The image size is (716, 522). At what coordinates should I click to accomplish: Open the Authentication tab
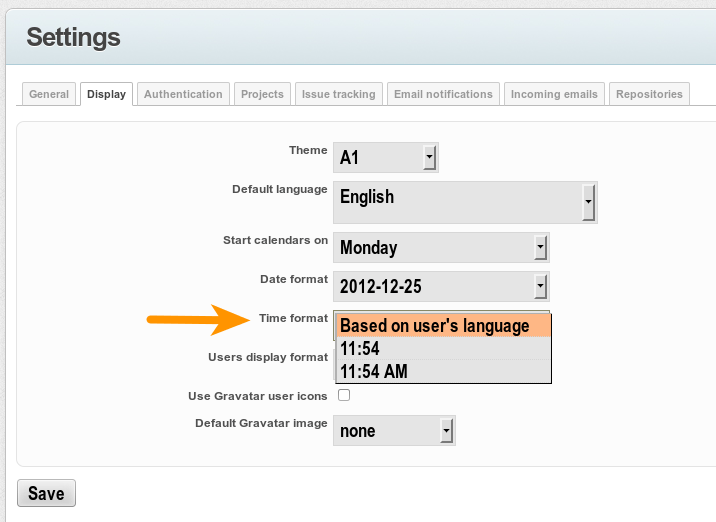(183, 94)
